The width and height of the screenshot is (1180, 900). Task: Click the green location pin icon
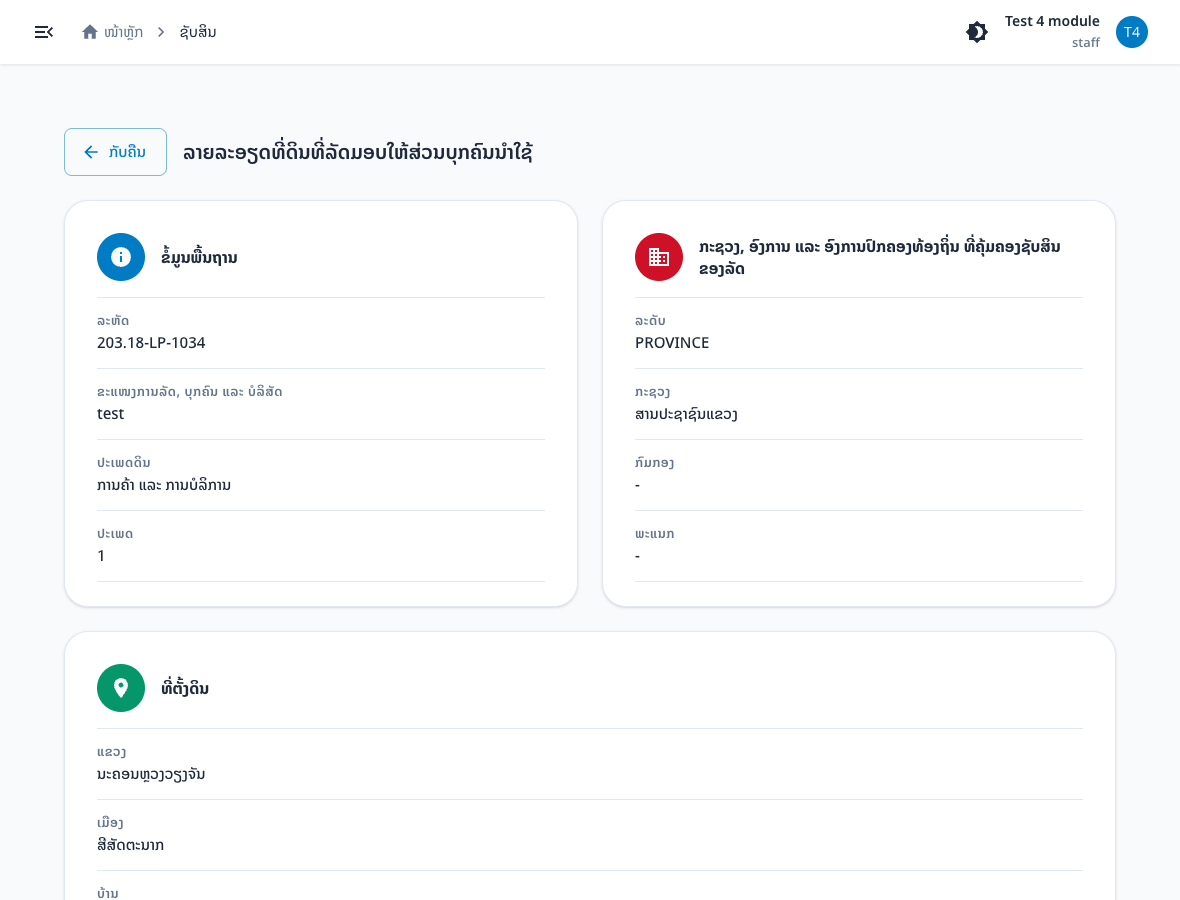pos(120,688)
